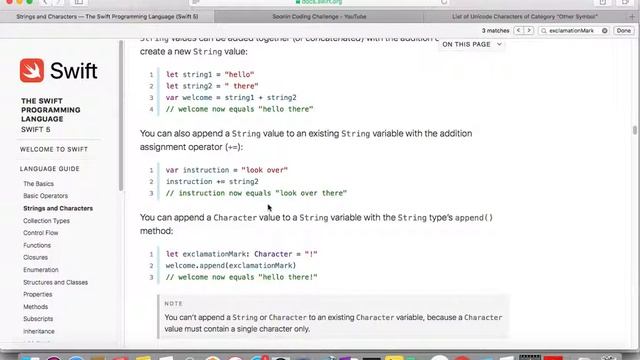Expand the On This Page dropdown
The height and width of the screenshot is (360, 640).
[x=472, y=44]
